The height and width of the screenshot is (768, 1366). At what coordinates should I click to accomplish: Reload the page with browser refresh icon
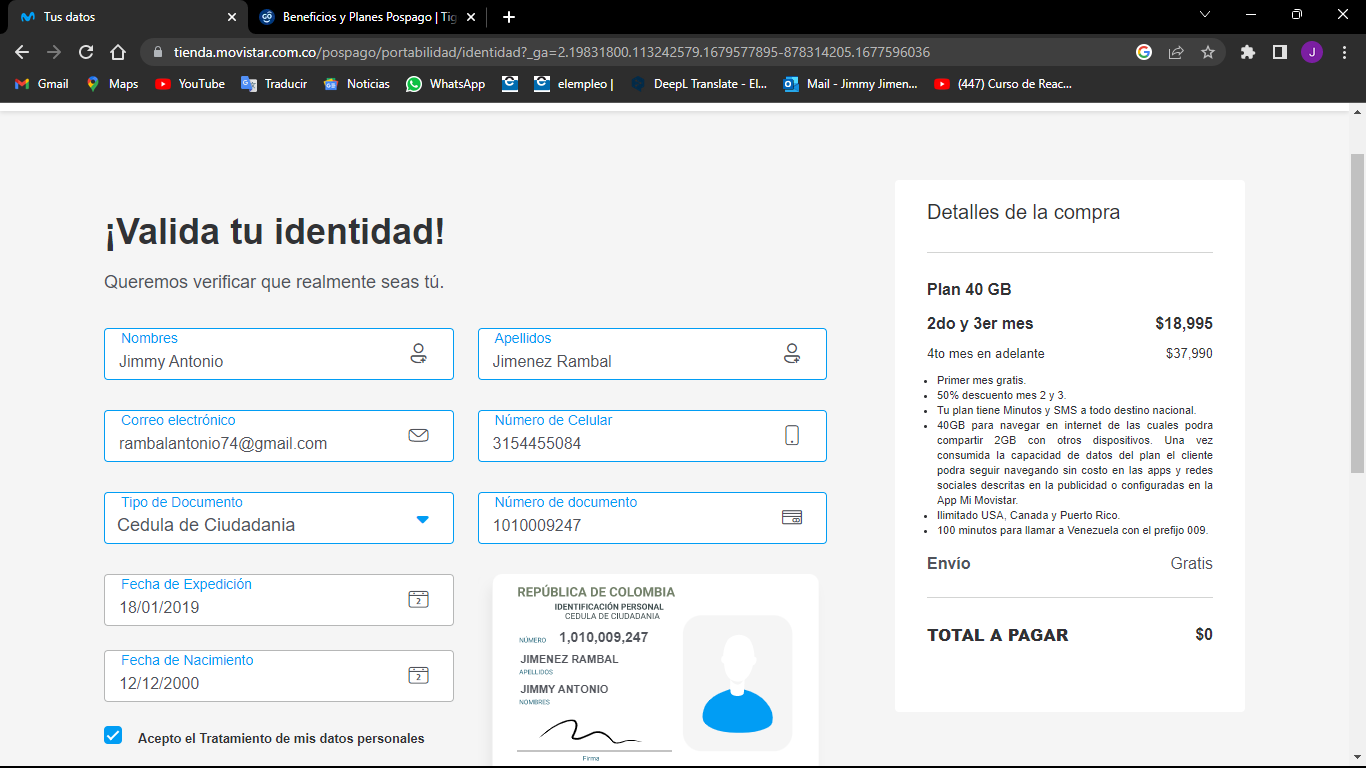86,52
